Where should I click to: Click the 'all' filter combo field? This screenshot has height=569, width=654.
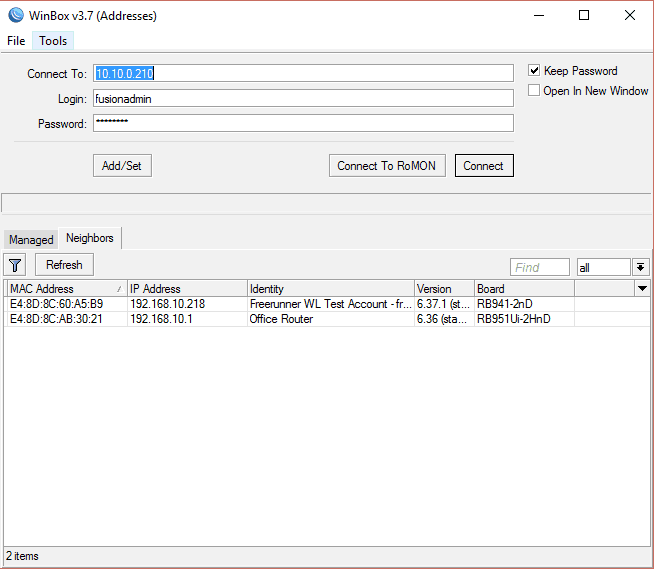(603, 267)
